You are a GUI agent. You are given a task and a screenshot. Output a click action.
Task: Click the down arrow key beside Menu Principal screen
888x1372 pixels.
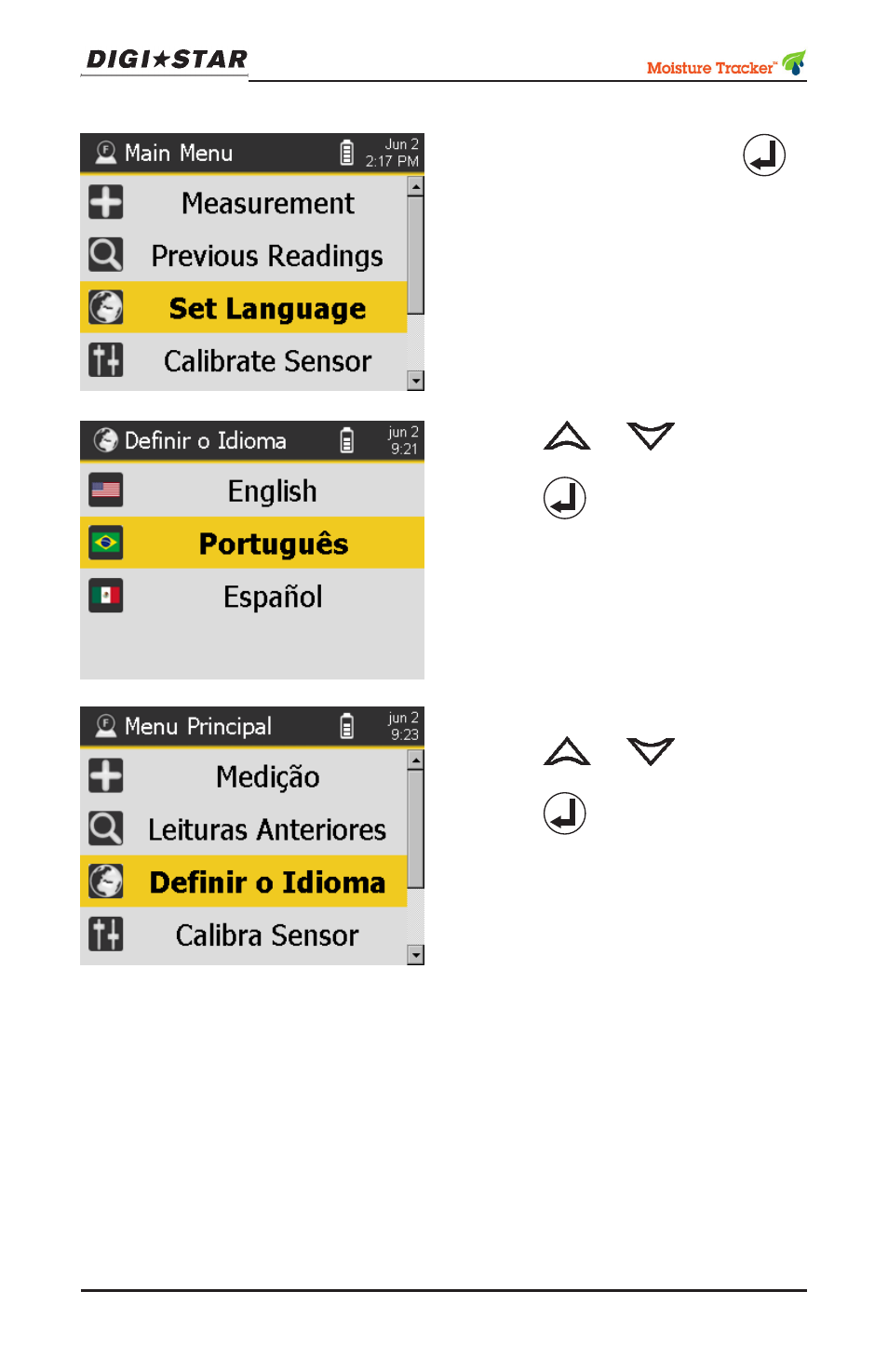pos(651,750)
